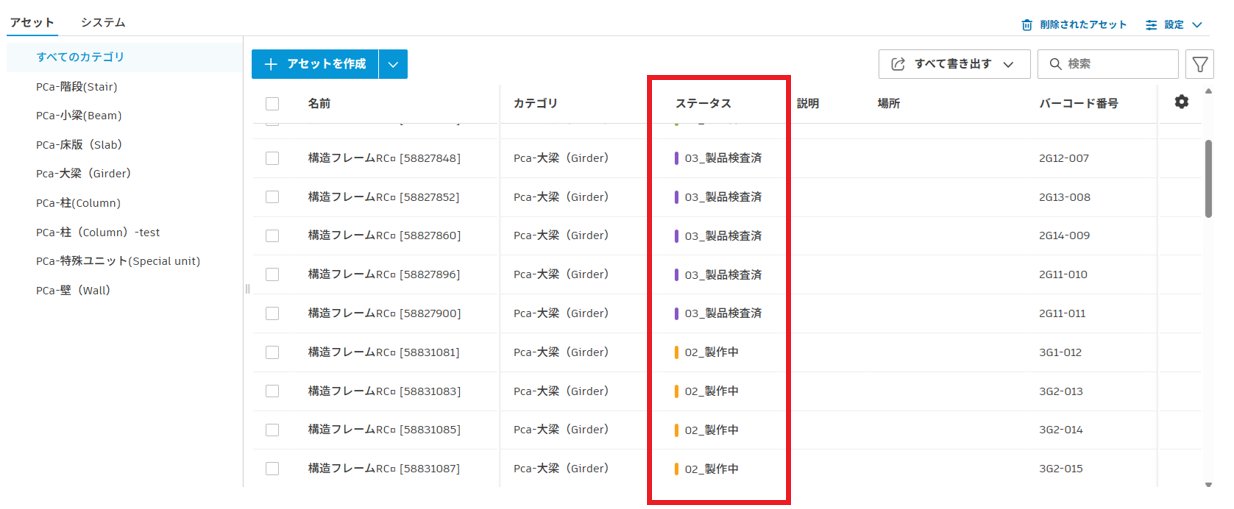The width and height of the screenshot is (1234, 509).
Task: Click barcode cell 2G13-008
Action: pyautogui.click(x=1065, y=197)
